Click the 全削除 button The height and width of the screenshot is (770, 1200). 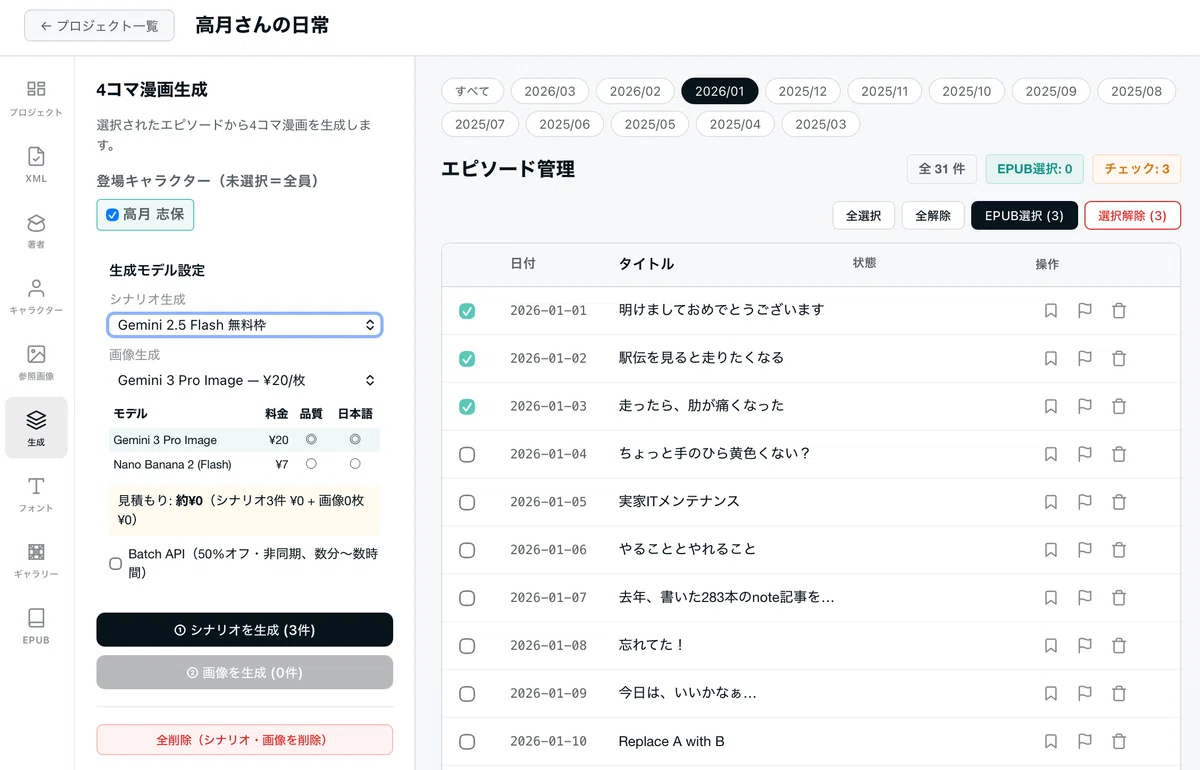[245, 740]
